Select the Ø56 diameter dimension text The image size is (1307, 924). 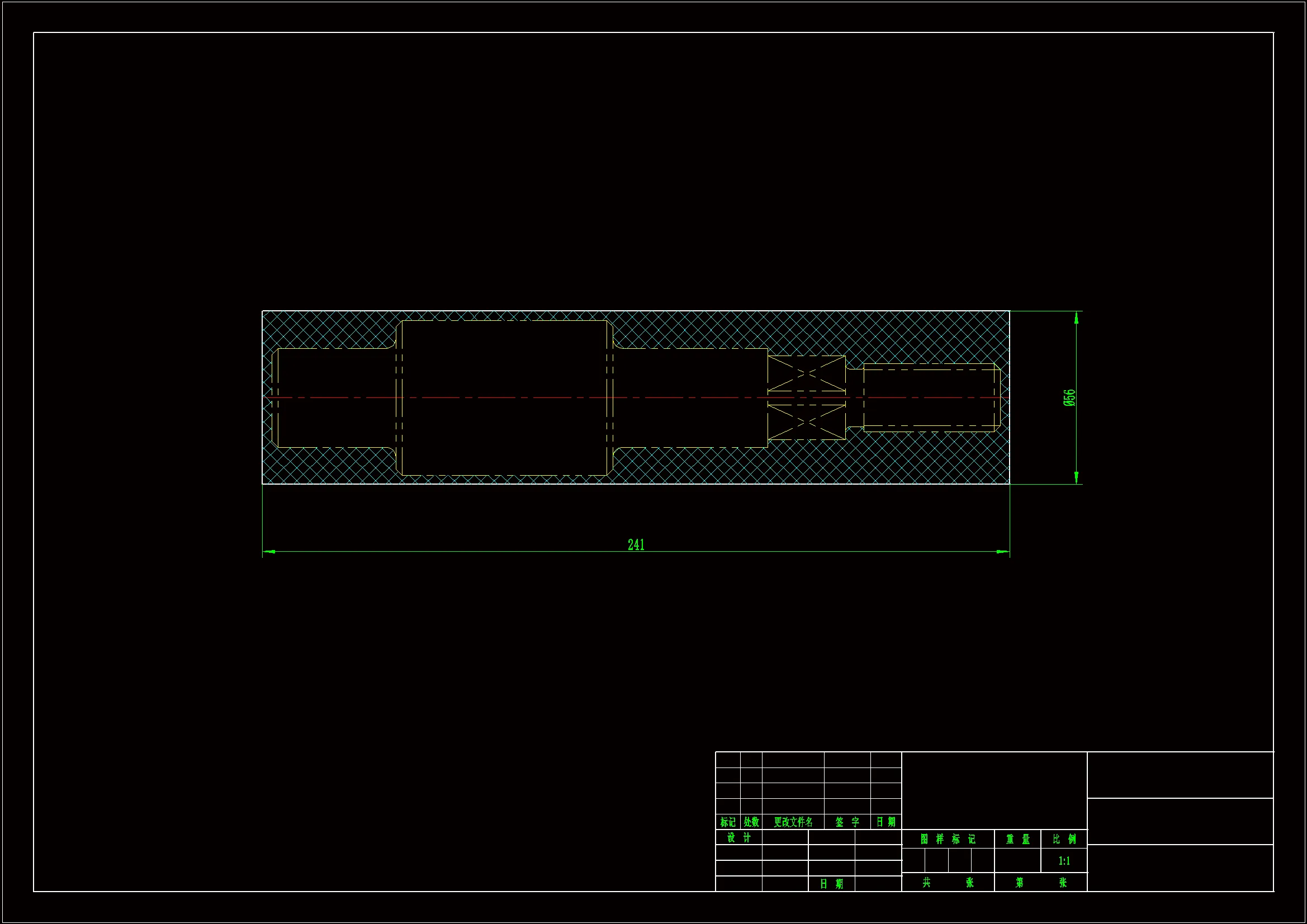click(1069, 397)
